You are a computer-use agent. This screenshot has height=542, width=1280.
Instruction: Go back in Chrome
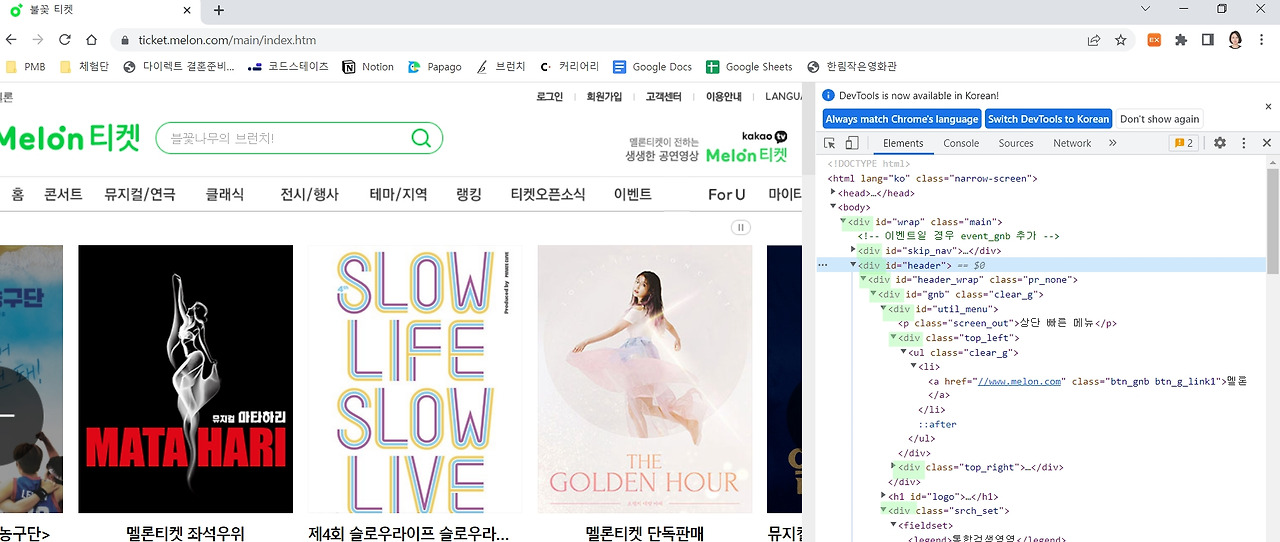11,40
